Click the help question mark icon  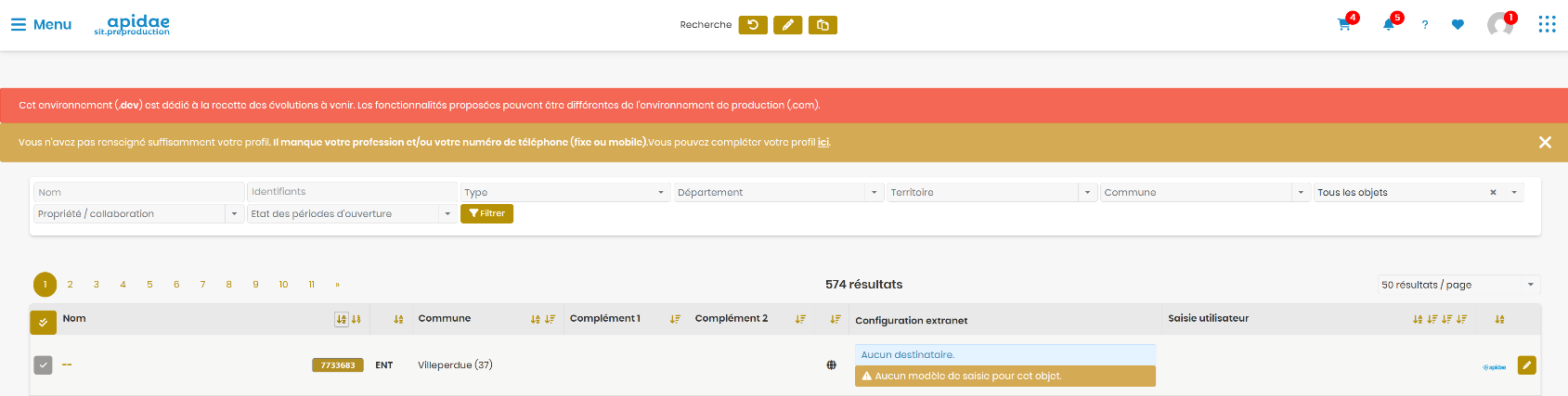1425,25
